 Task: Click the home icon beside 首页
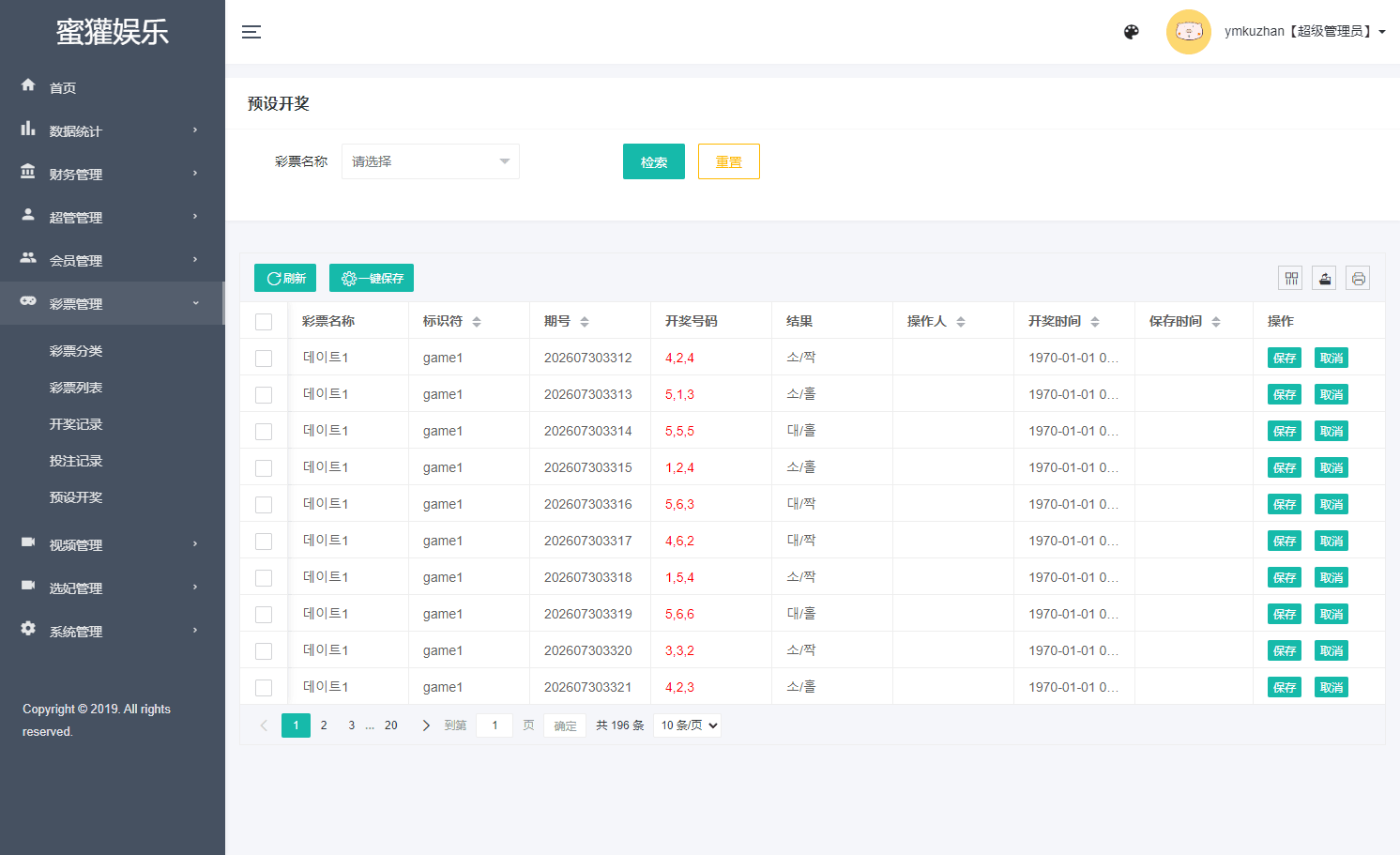coord(28,85)
